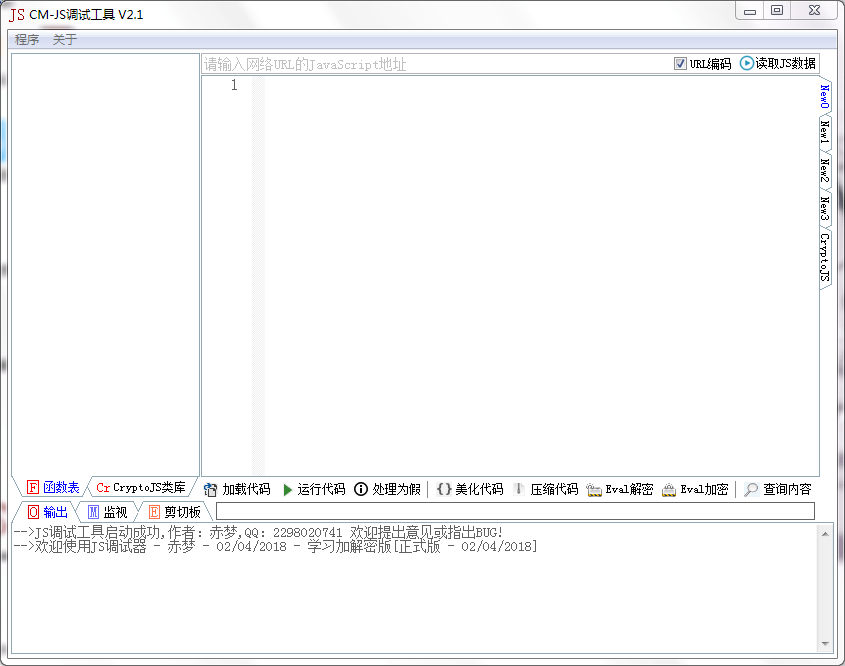Viewport: 845px width, 666px height.
Task: Open the 关于 menu
Action: pyautogui.click(x=65, y=39)
